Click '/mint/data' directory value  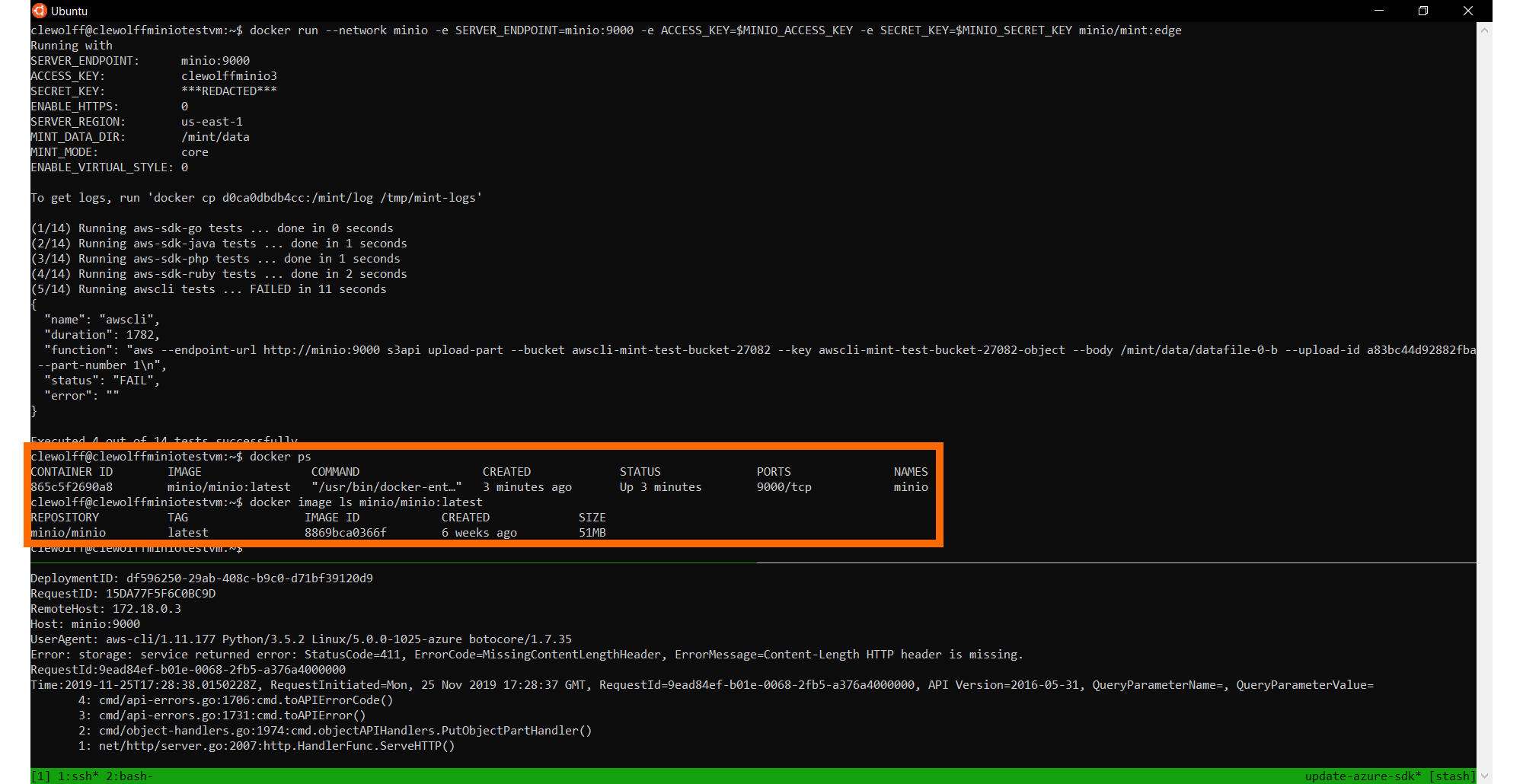tap(216, 137)
